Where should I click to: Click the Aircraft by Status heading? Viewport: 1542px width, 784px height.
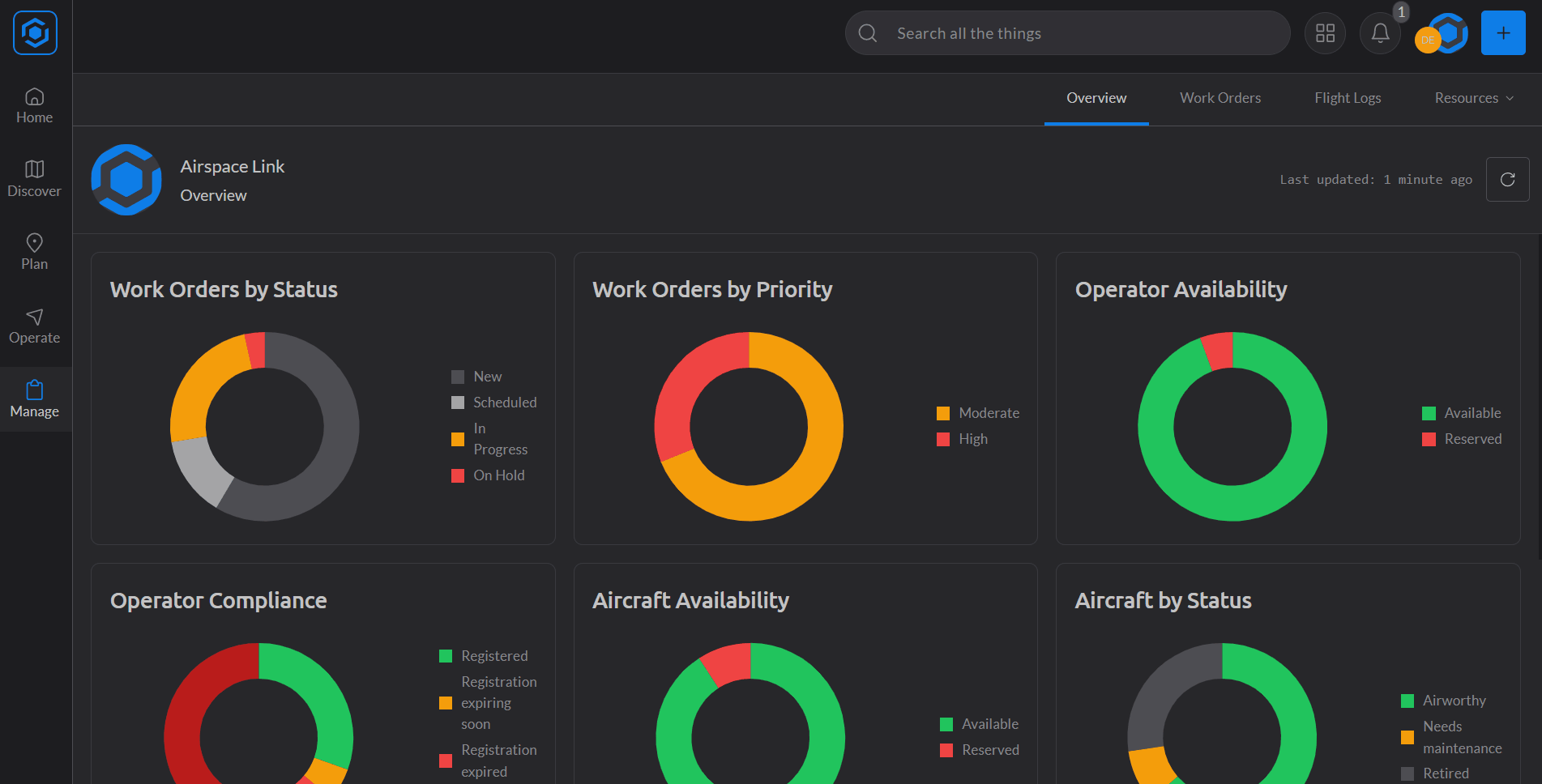1164,601
